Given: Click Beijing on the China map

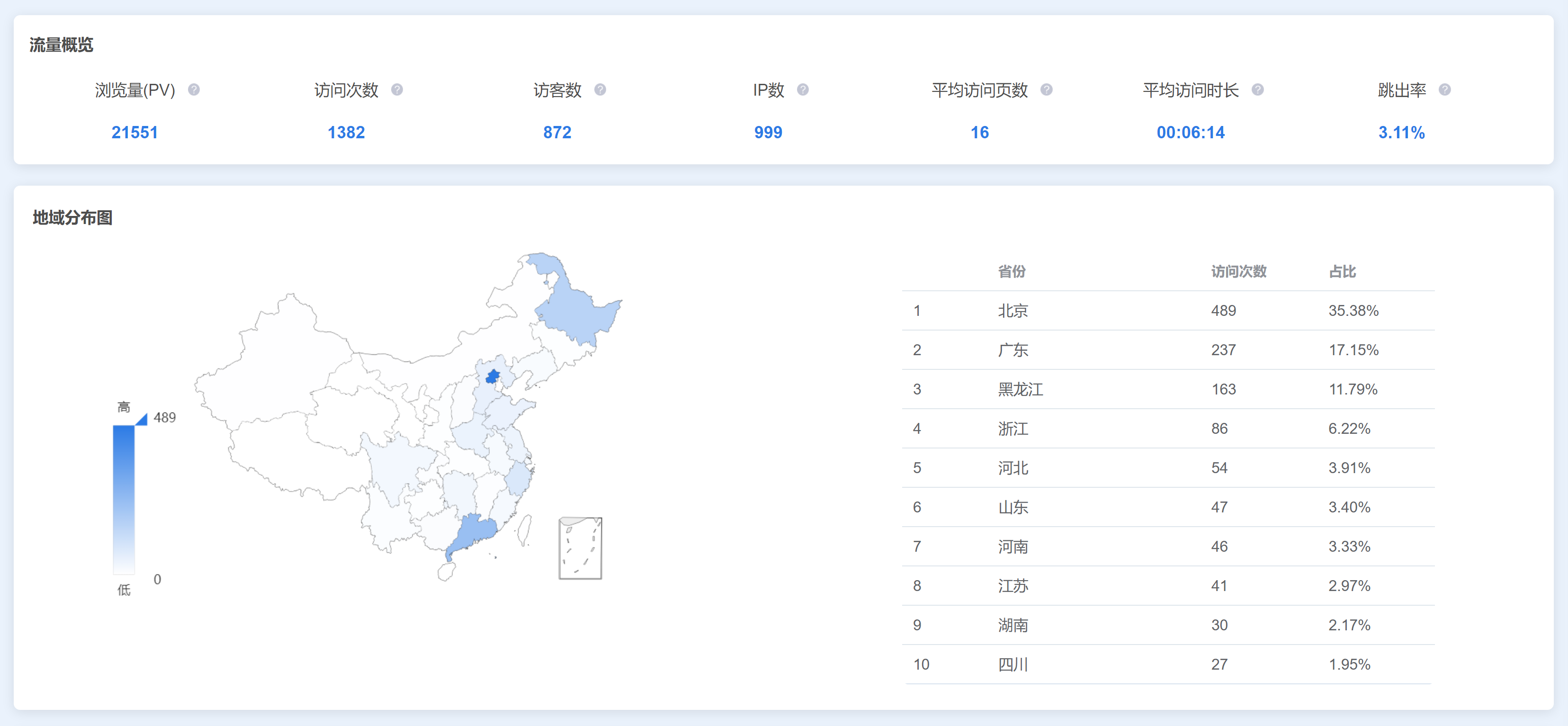Looking at the screenshot, I should pos(493,376).
